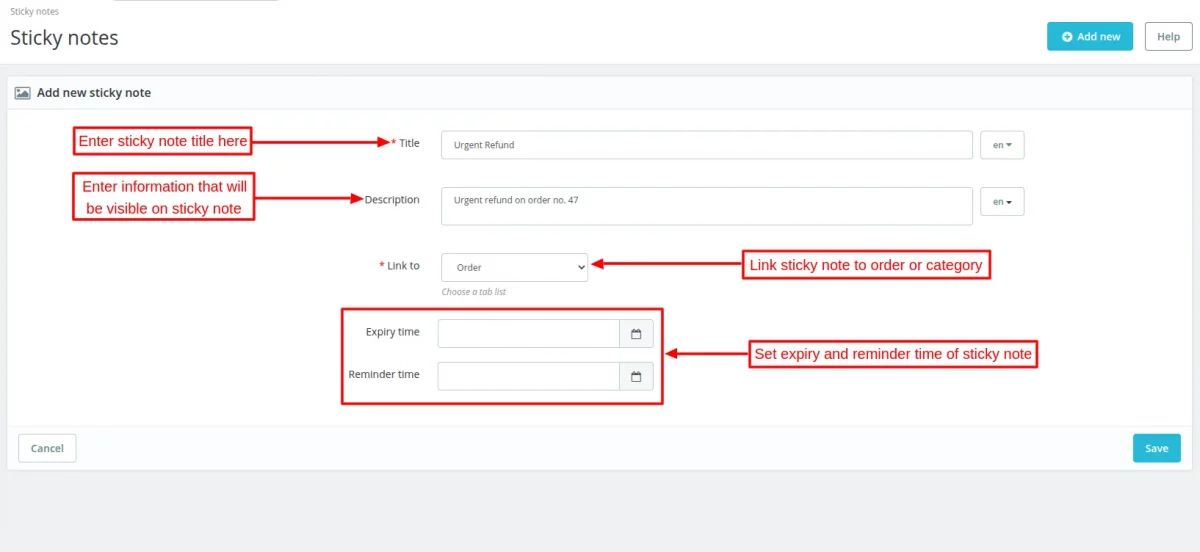Click the Reminder time input field
Screen dimensions: 1200x552
click(x=528, y=377)
